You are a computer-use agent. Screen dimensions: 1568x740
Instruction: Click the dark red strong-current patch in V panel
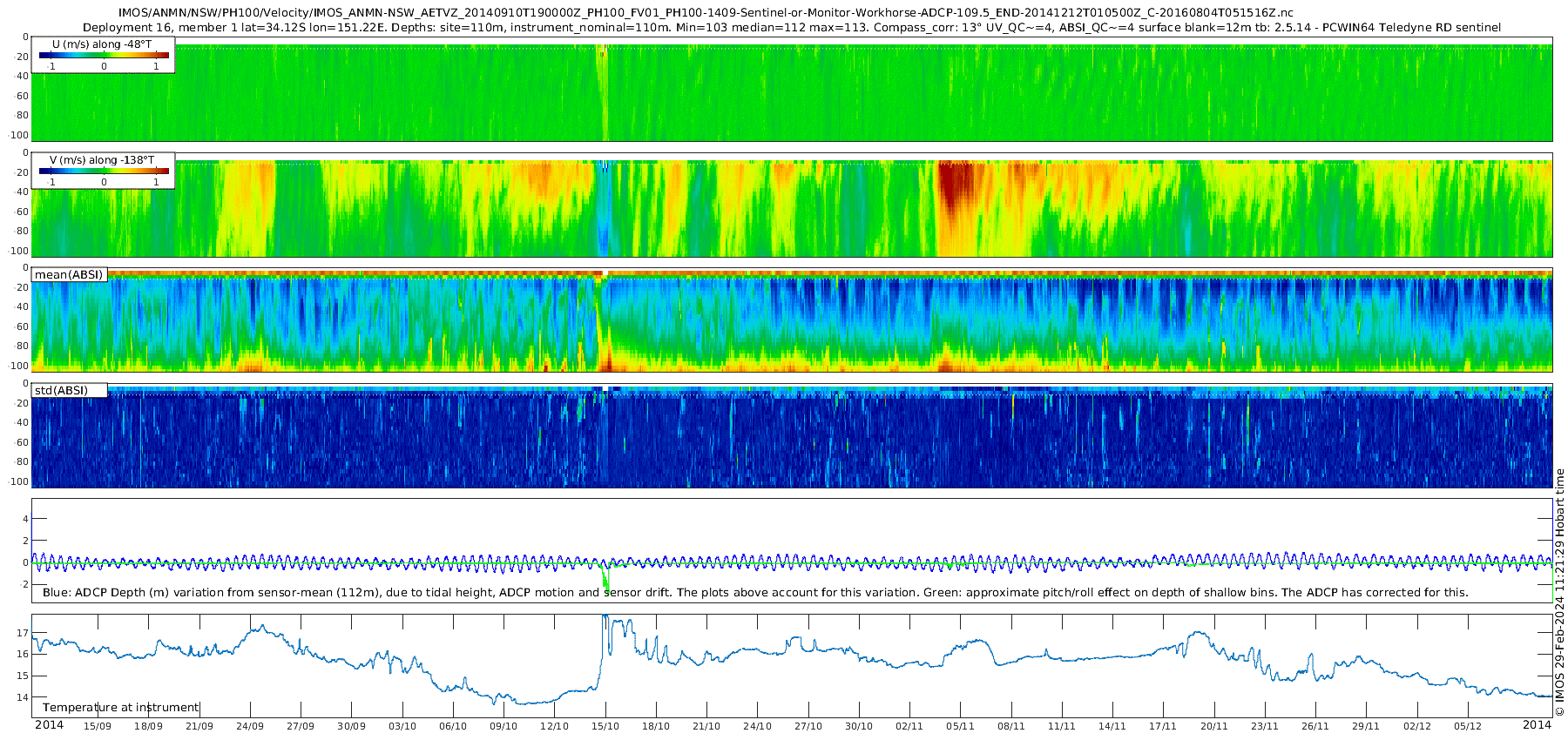coord(956,185)
